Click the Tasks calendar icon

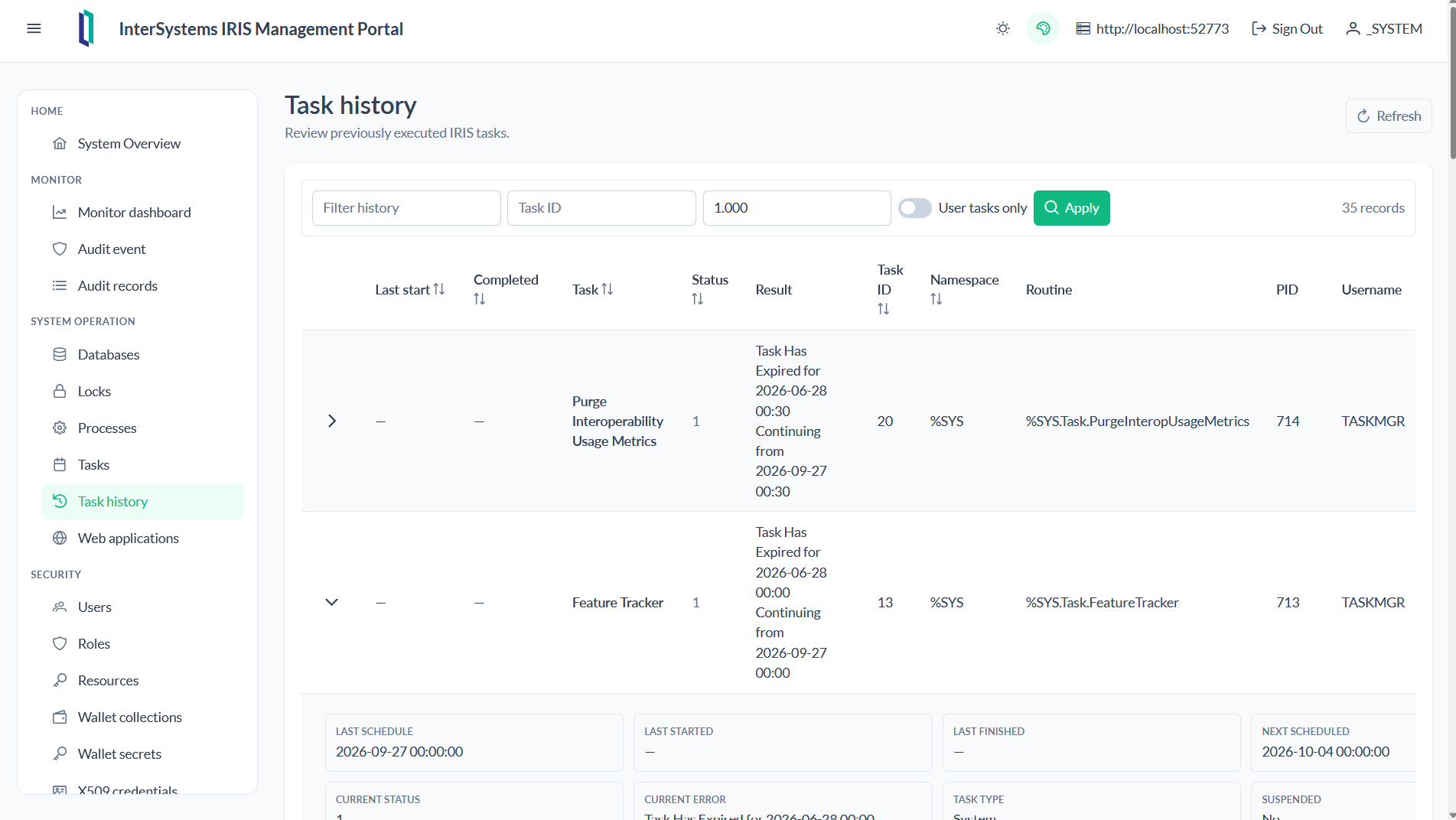tap(60, 464)
